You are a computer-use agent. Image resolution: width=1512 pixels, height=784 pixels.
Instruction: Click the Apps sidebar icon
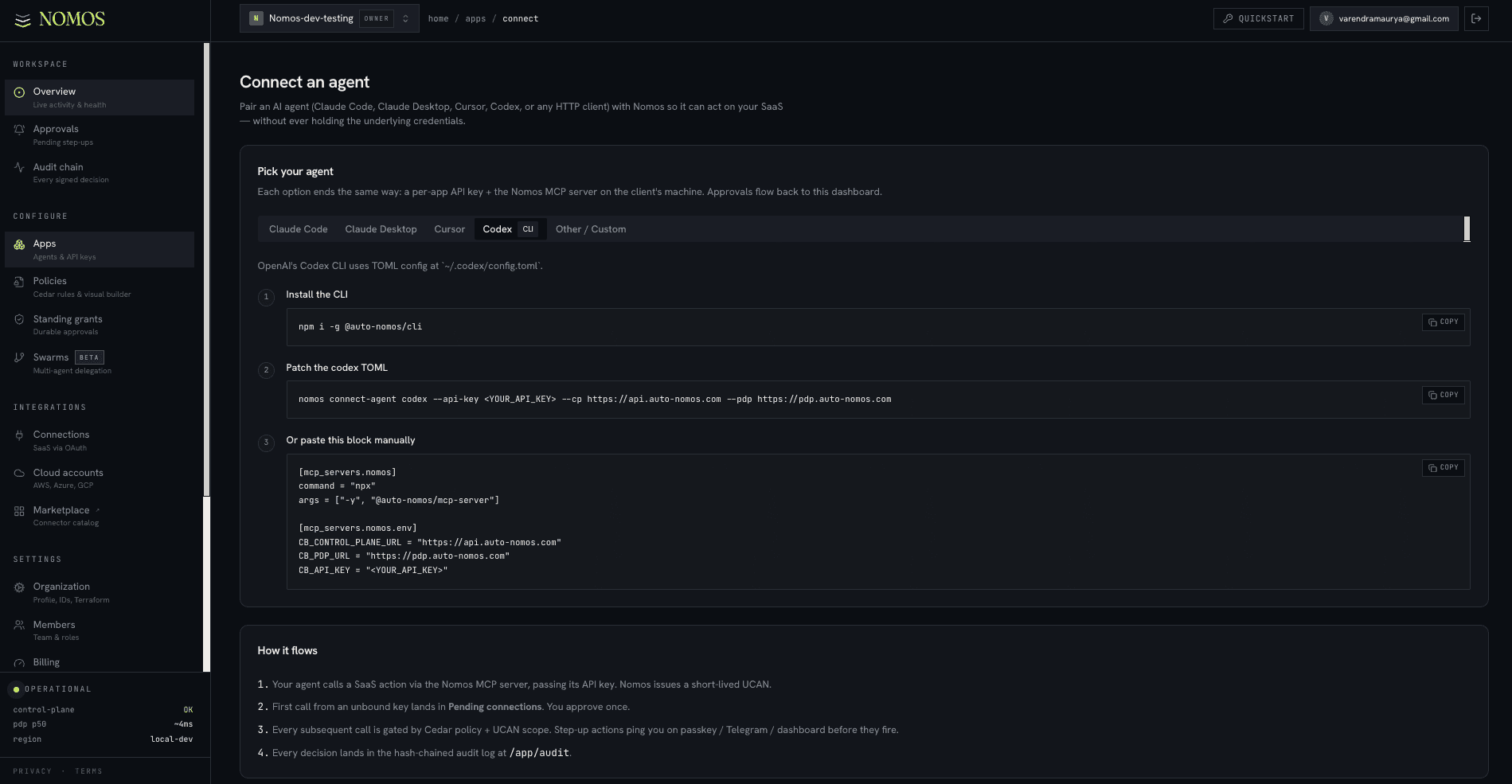[x=19, y=244]
